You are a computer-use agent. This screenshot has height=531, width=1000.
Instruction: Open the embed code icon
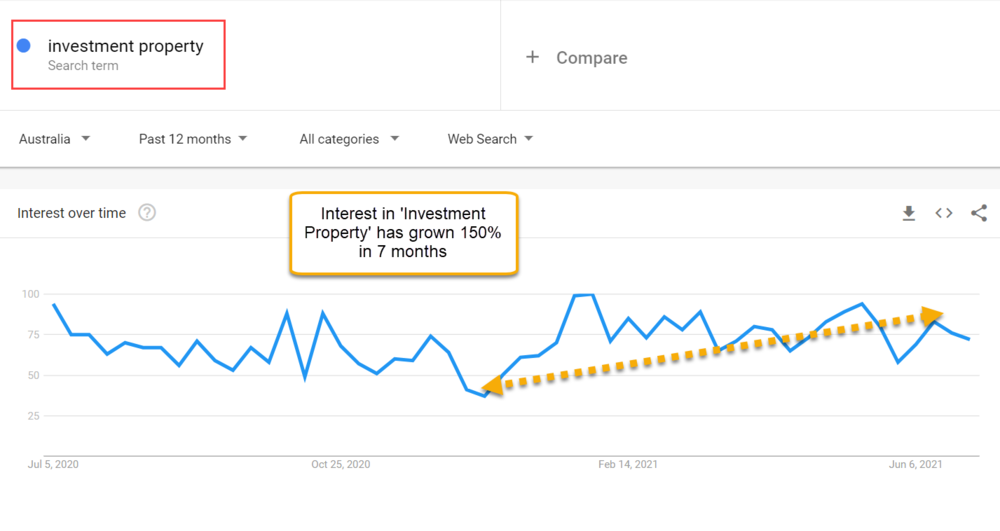click(944, 213)
